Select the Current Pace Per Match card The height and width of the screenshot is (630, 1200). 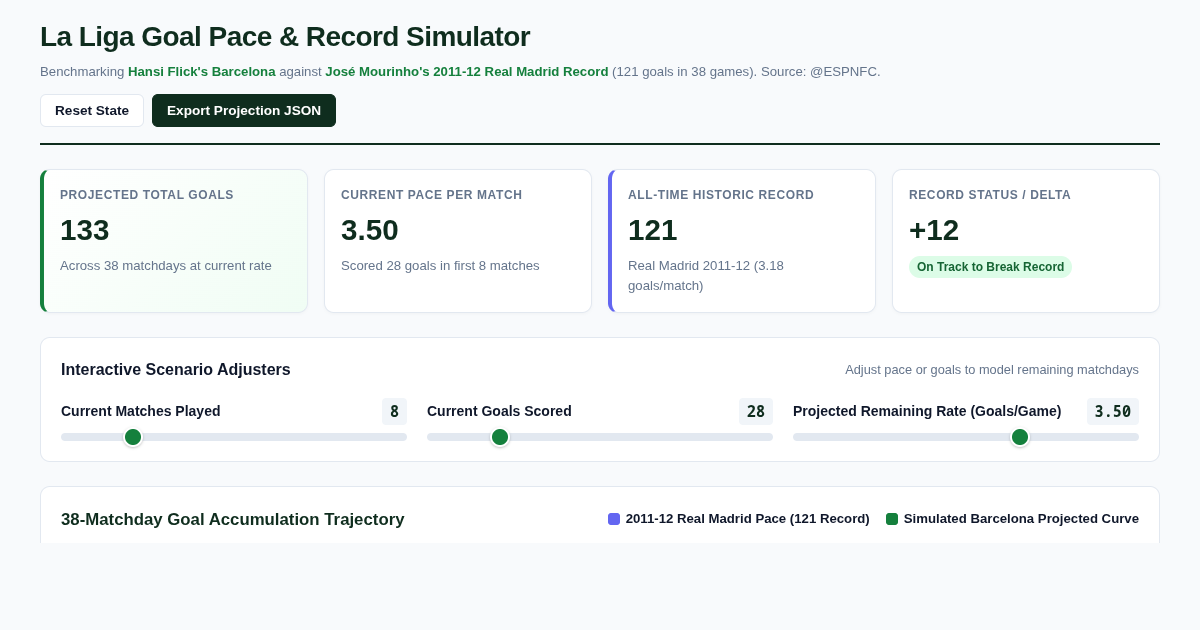click(458, 241)
